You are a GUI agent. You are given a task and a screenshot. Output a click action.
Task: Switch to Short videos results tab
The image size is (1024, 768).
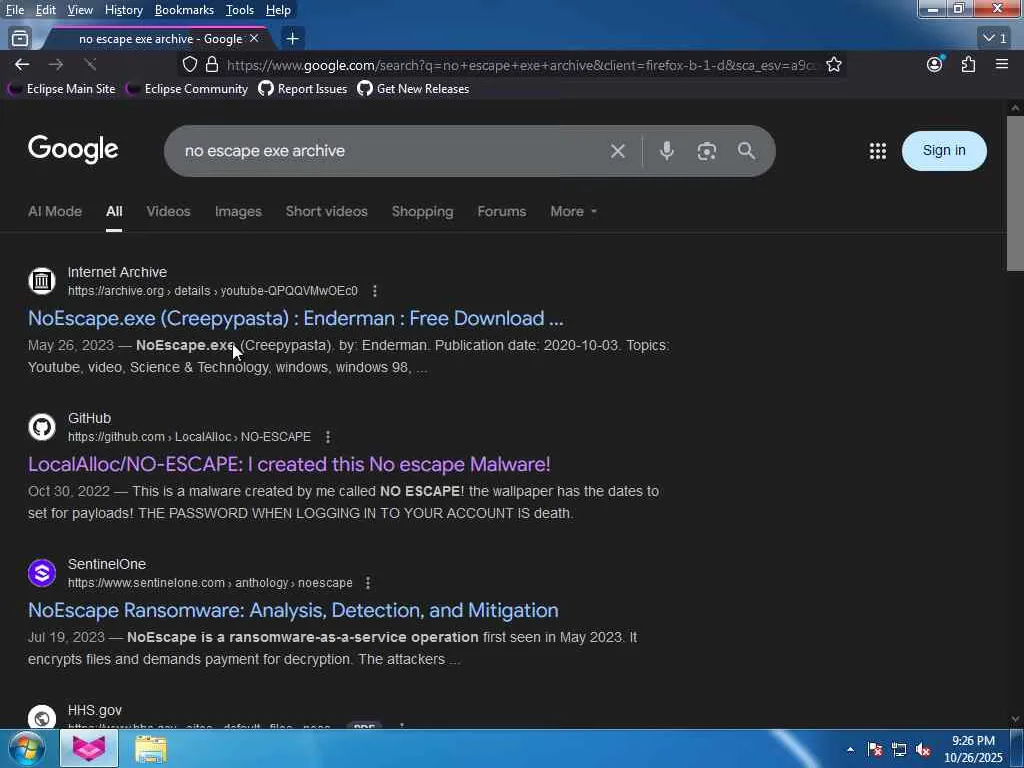click(327, 212)
